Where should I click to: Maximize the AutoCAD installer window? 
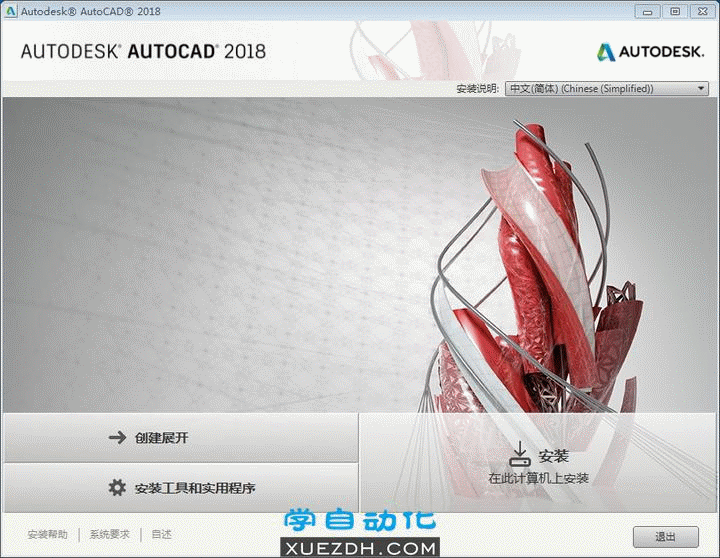pyautogui.click(x=675, y=11)
